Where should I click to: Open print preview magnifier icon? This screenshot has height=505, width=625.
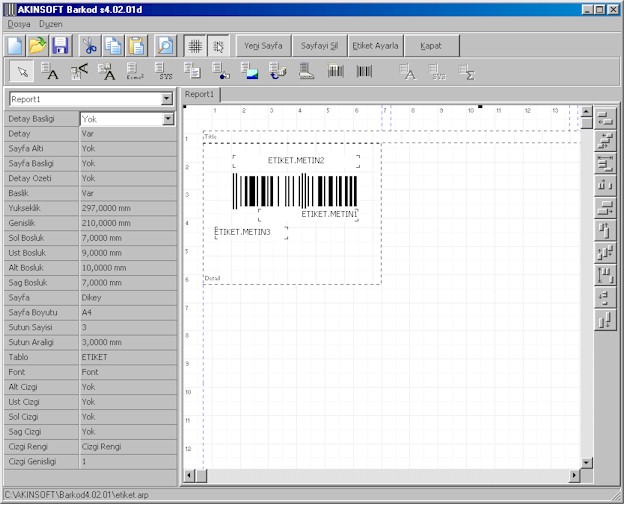(165, 46)
